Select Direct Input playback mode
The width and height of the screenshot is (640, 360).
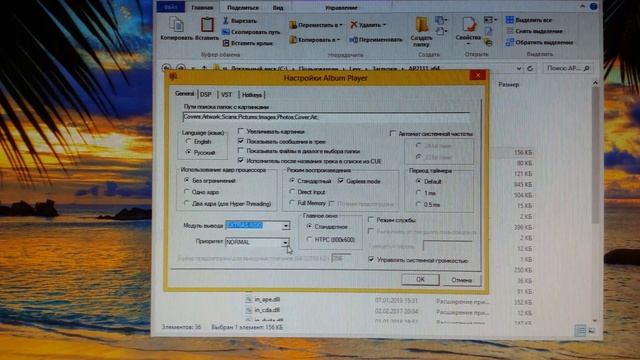(292, 191)
